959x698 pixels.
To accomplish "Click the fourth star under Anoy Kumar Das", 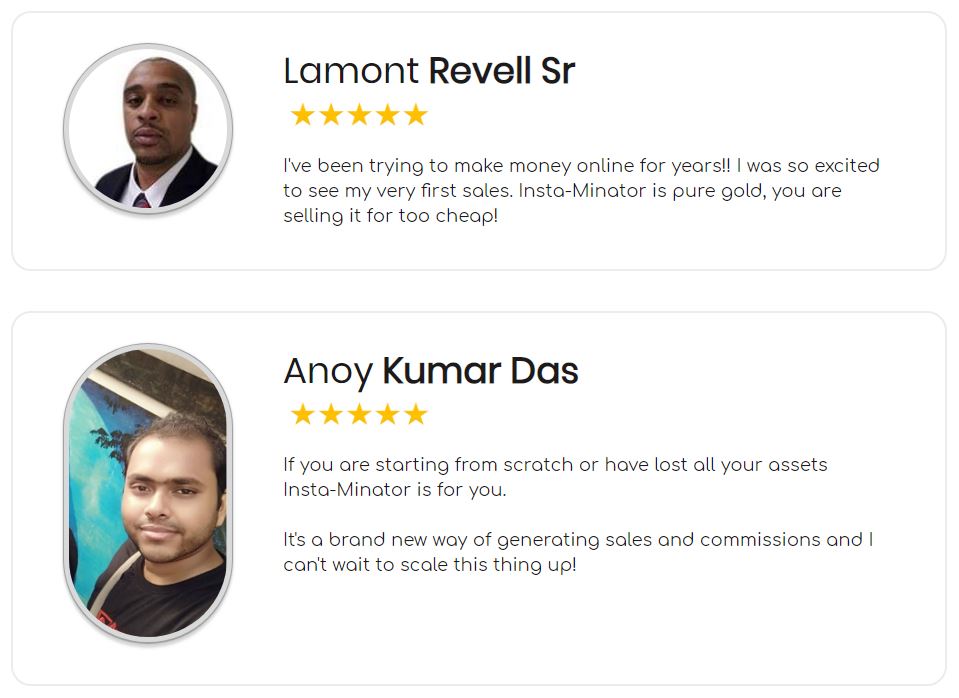I will coord(387,414).
